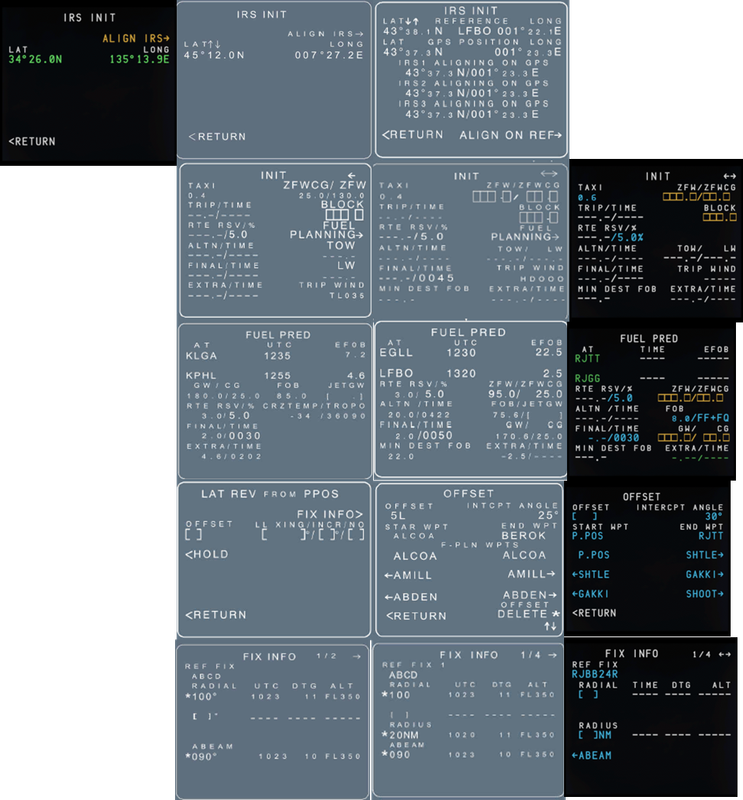Select ref fix ABCD on grey FIX INFO 1/4 page
Viewport: 743px width, 800px height.
tap(403, 675)
